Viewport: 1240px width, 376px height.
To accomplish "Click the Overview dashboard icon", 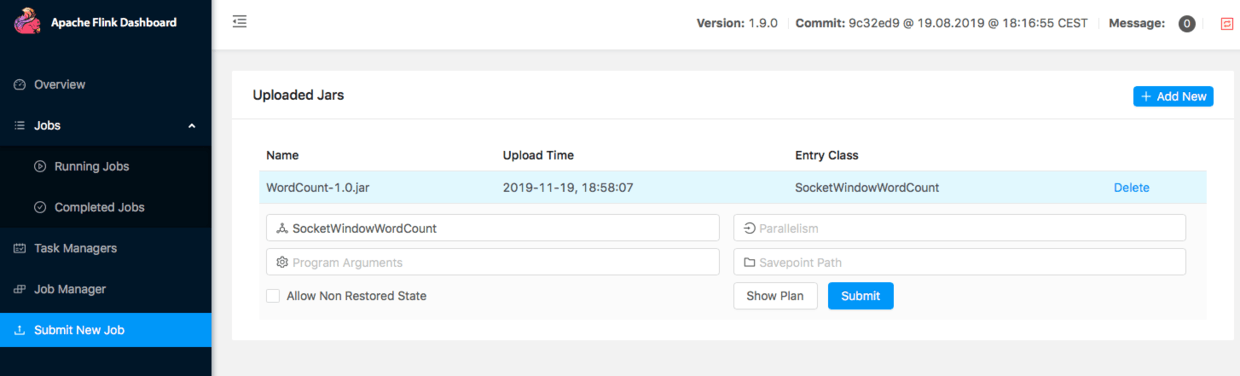I will pos(19,85).
